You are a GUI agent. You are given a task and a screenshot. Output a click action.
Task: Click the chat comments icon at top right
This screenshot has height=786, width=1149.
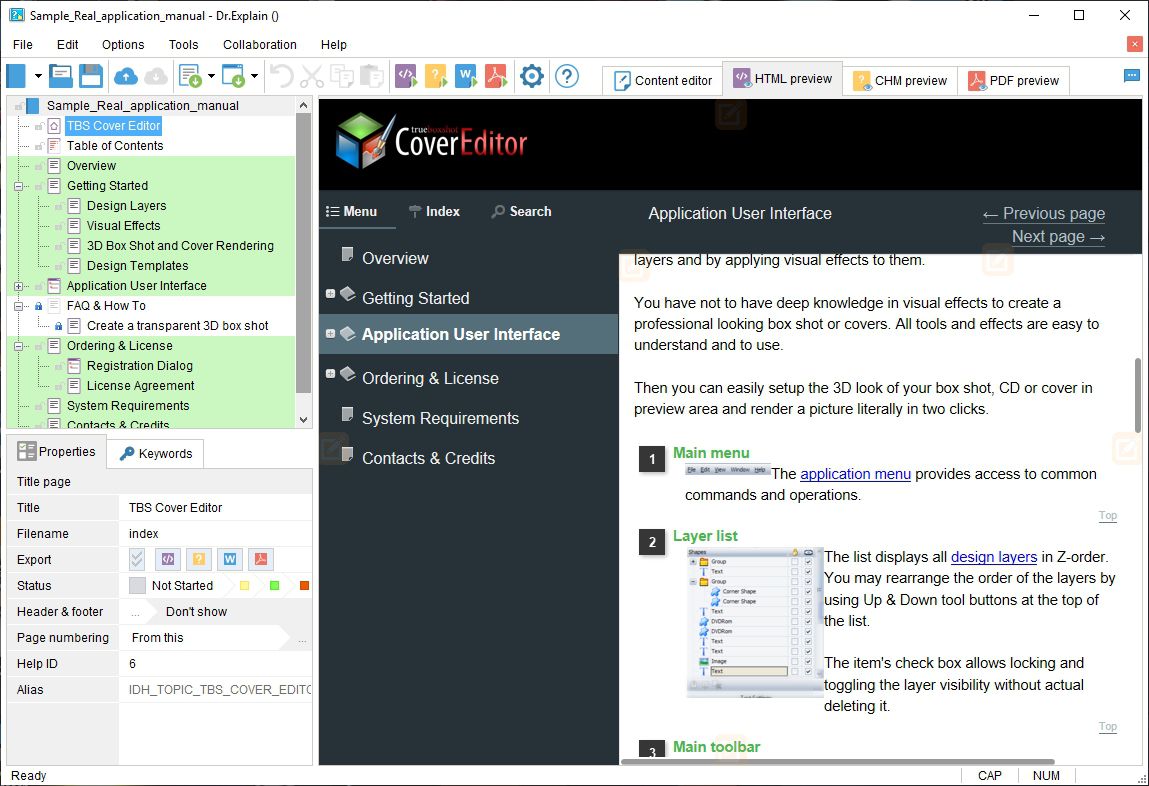[1131, 75]
